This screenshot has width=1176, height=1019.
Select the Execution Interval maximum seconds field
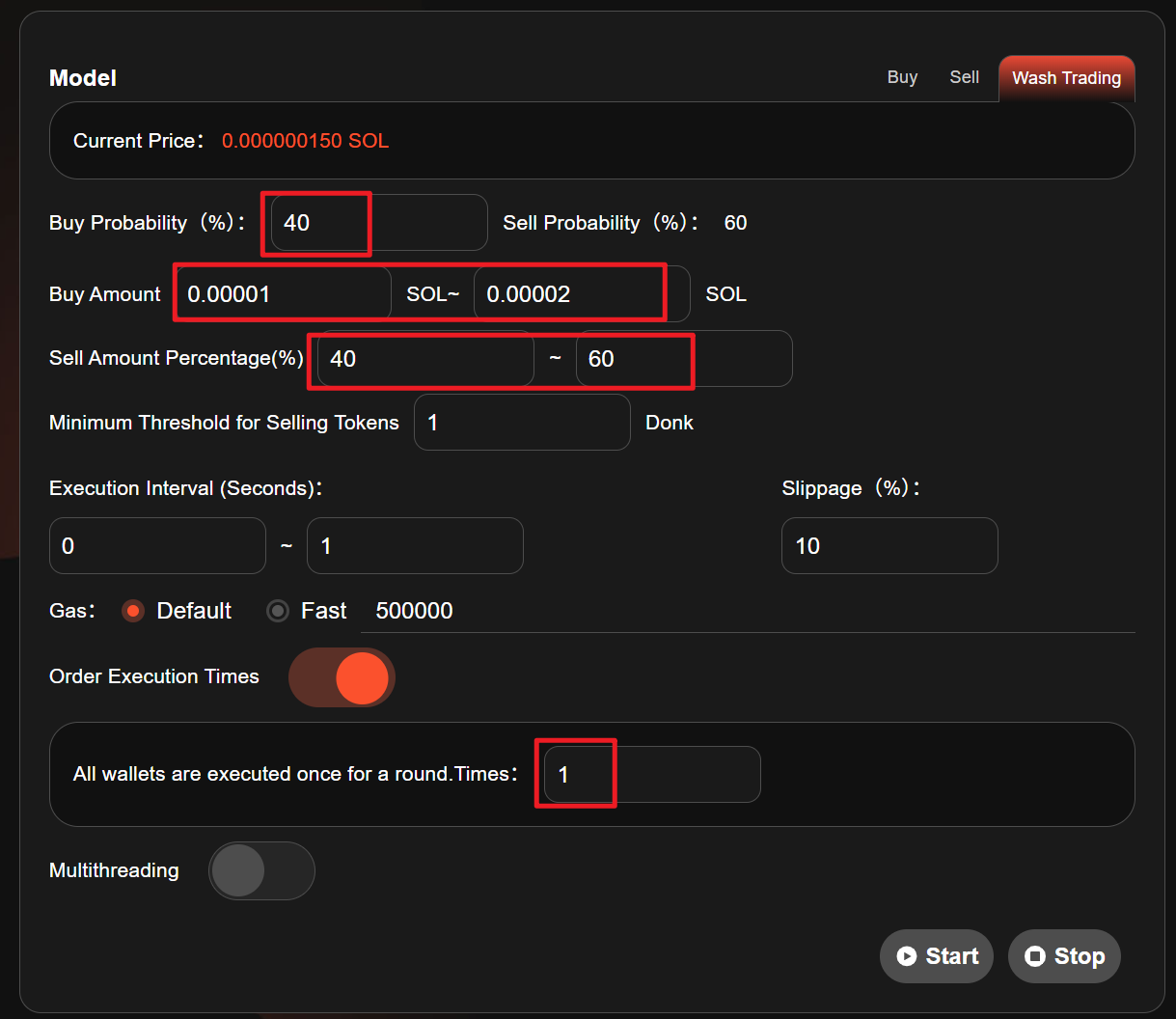tap(414, 546)
